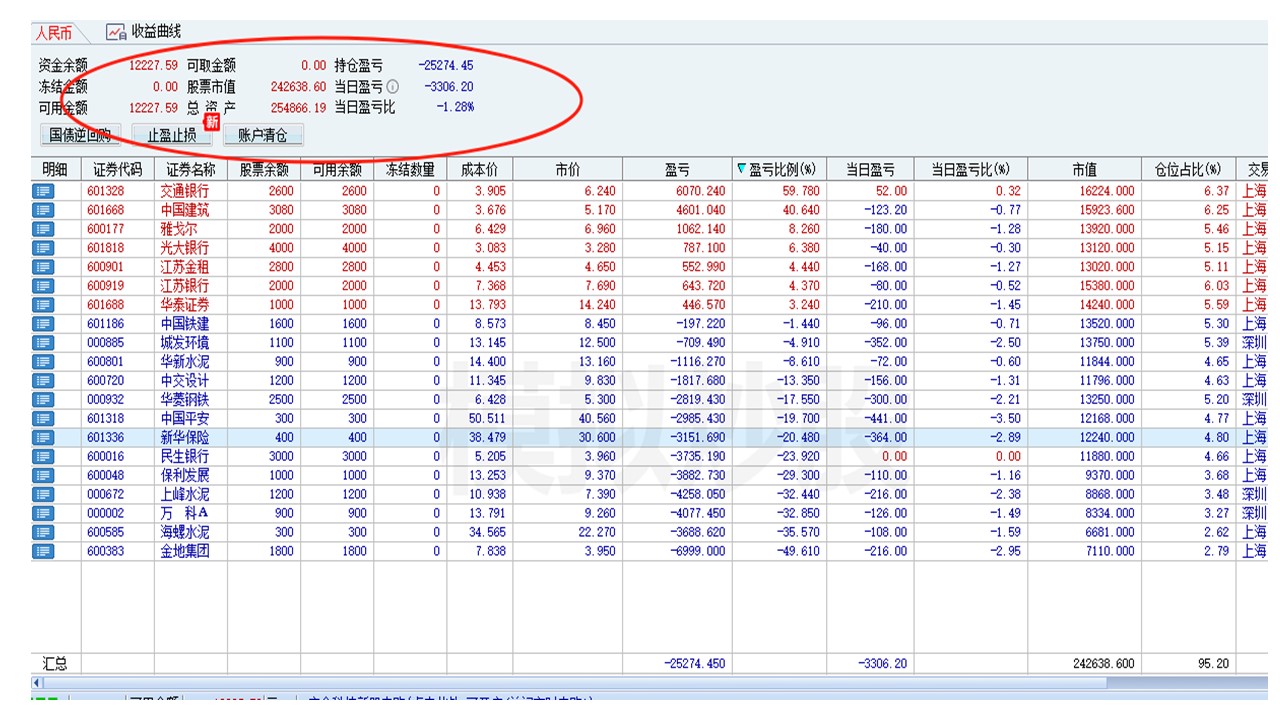Click stock name 华泰证券
Screen dimensions: 1280x720
pos(185,305)
